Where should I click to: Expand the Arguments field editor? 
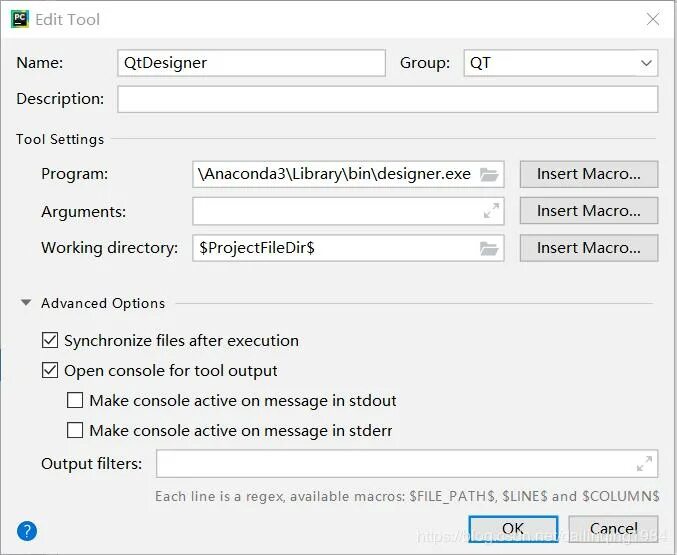[491, 211]
